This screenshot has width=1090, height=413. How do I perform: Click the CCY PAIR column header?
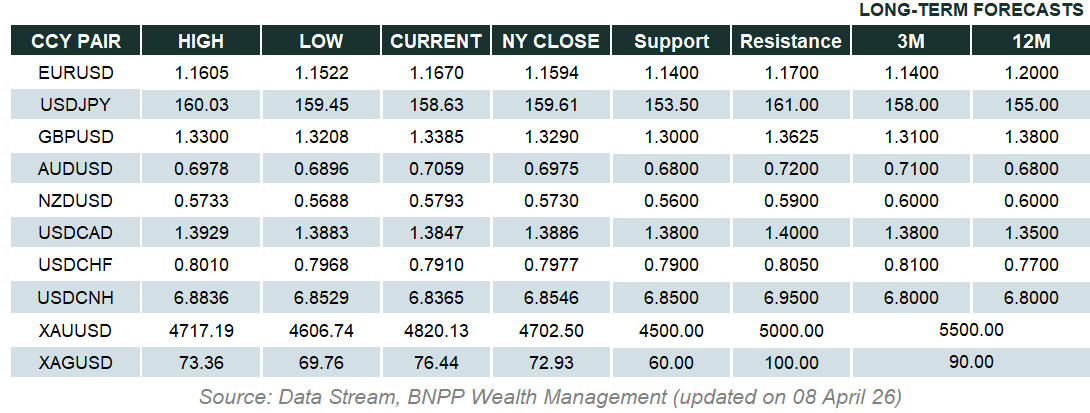coord(75,41)
